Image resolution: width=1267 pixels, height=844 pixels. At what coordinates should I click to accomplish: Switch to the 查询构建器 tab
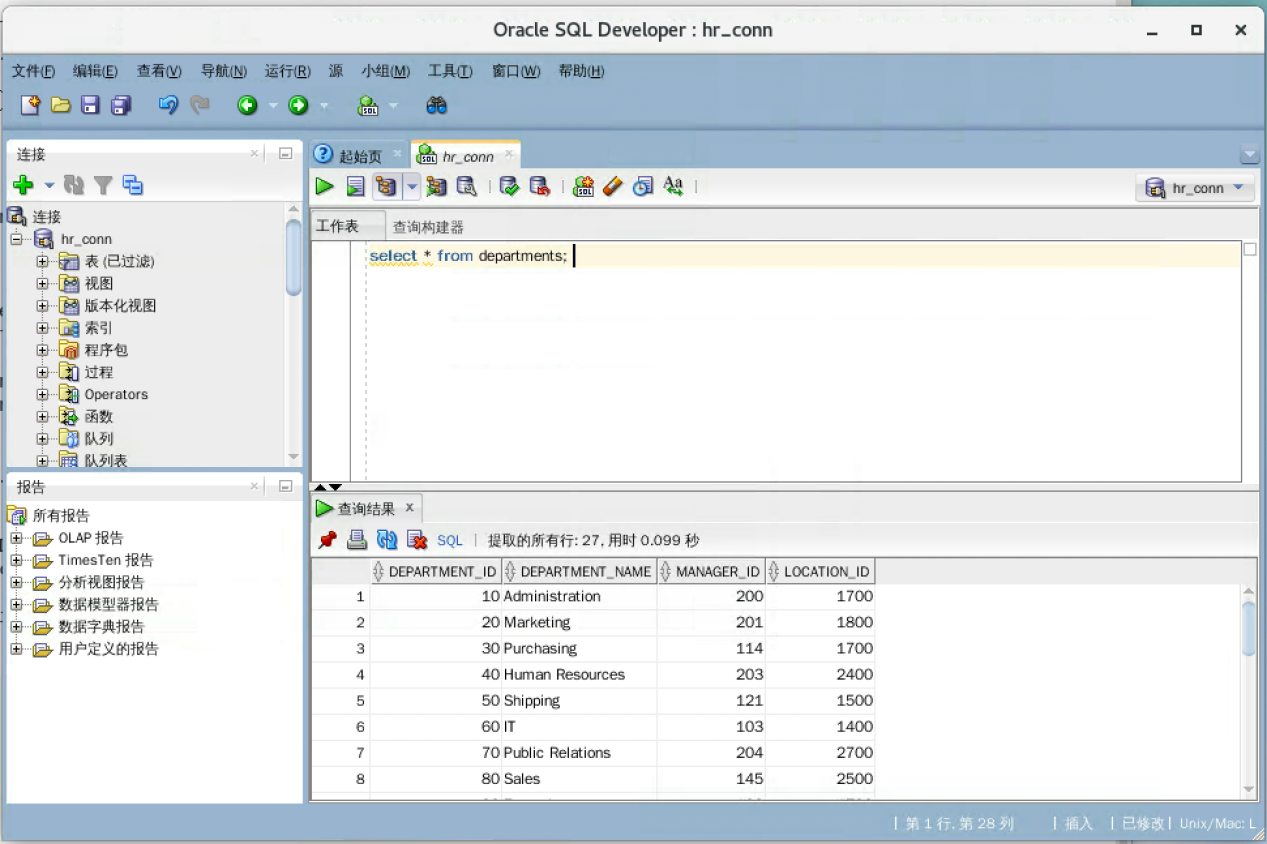coord(428,227)
